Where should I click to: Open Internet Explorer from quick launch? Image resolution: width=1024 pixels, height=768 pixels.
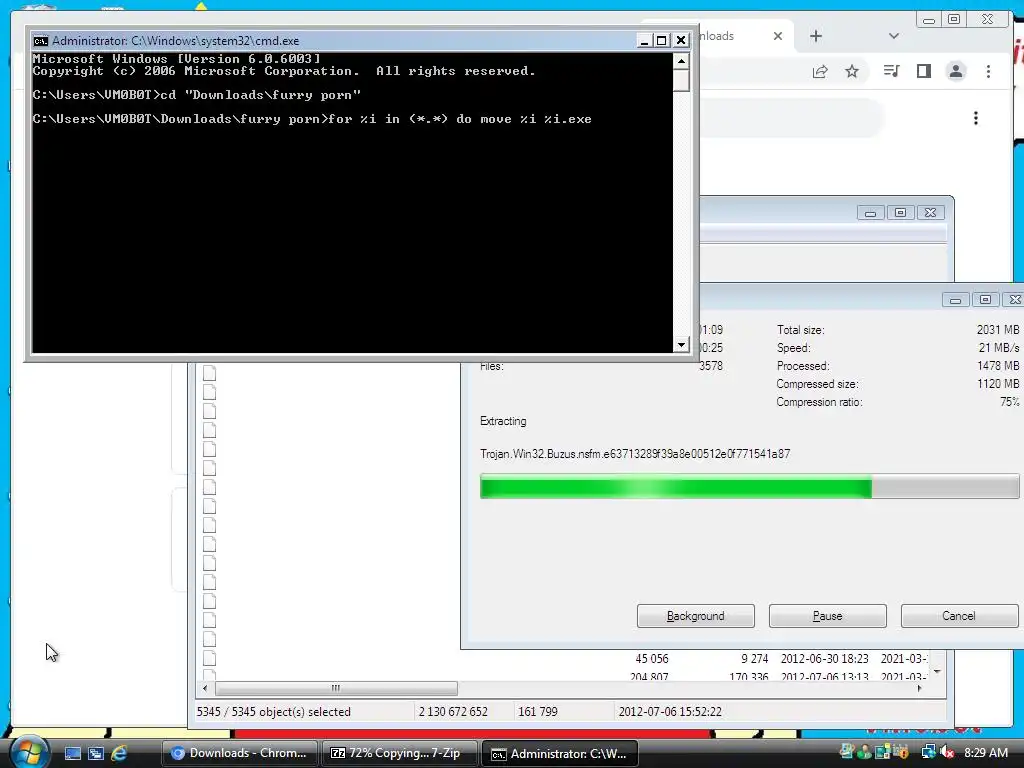(119, 753)
